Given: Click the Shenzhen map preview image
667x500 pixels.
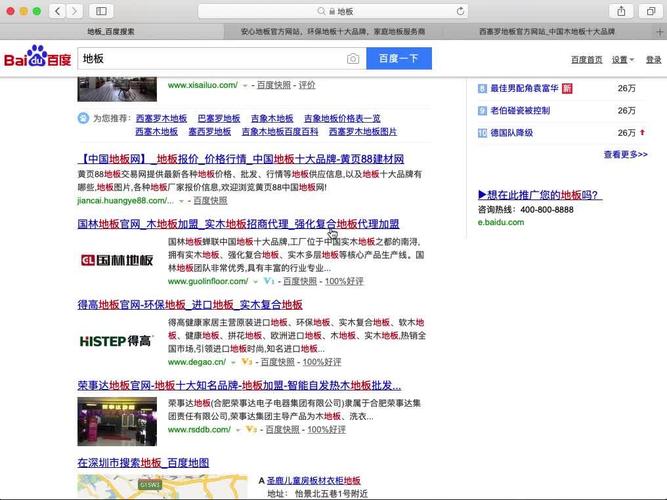Looking at the screenshot, I should 162,487.
